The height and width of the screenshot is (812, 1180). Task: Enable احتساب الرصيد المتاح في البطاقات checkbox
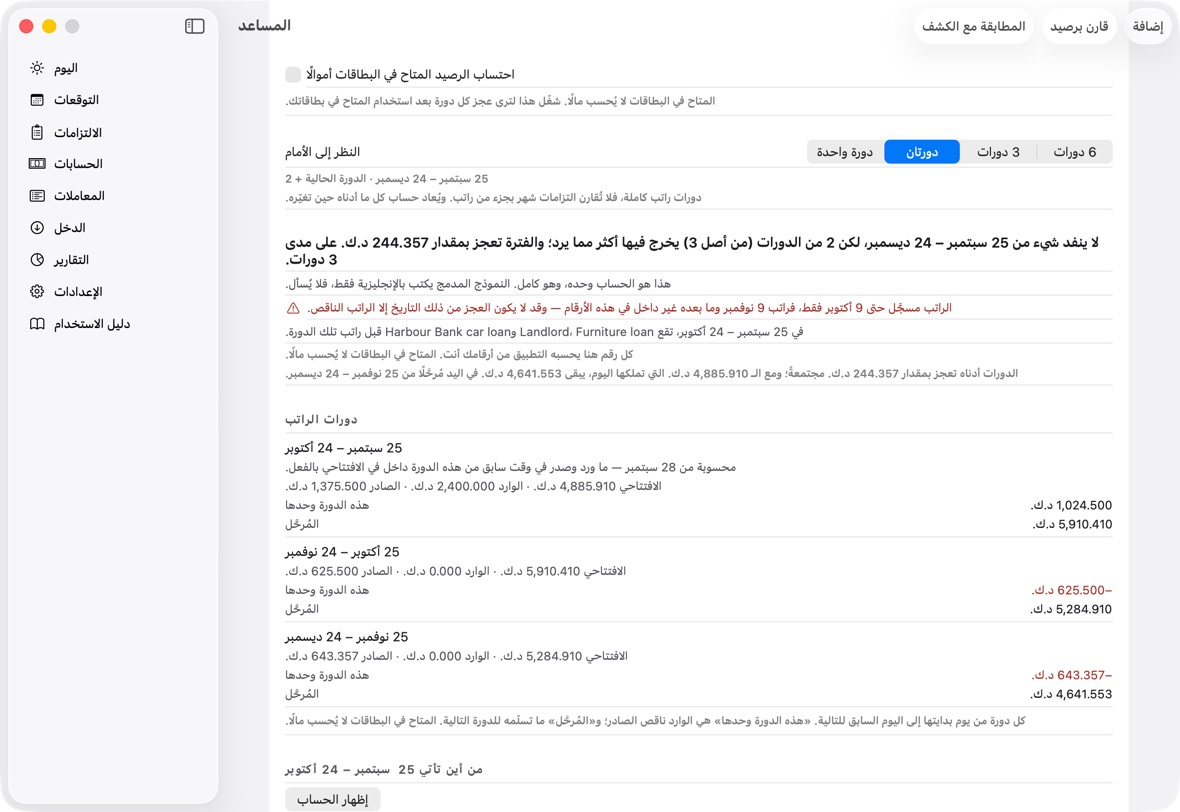293,75
